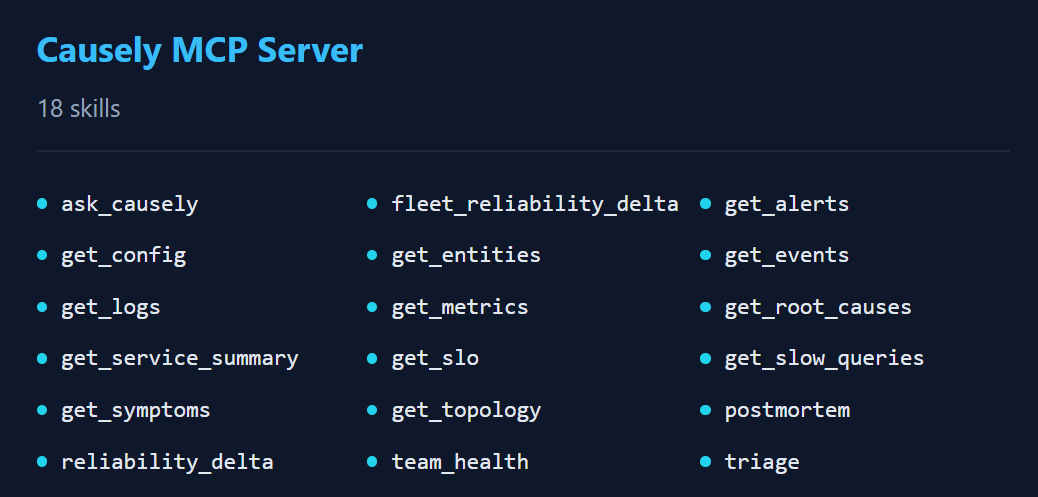Select the get_root_causes skill
The image size is (1038, 497).
tap(817, 307)
